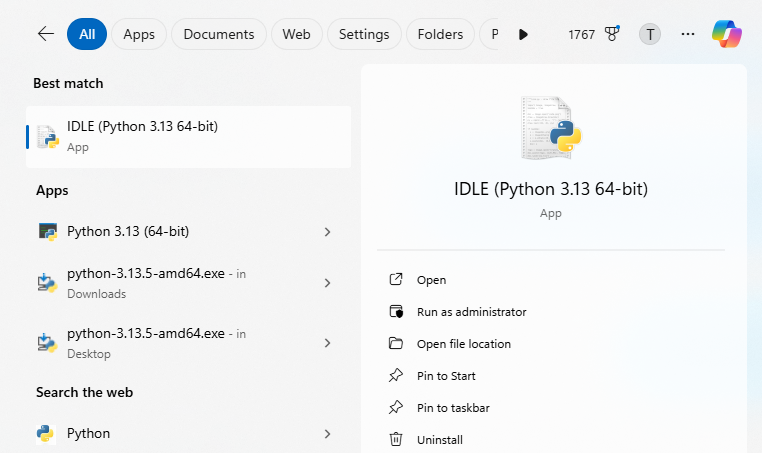This screenshot has height=453, width=762.
Task: Click the Open file location folder icon
Action: point(396,344)
